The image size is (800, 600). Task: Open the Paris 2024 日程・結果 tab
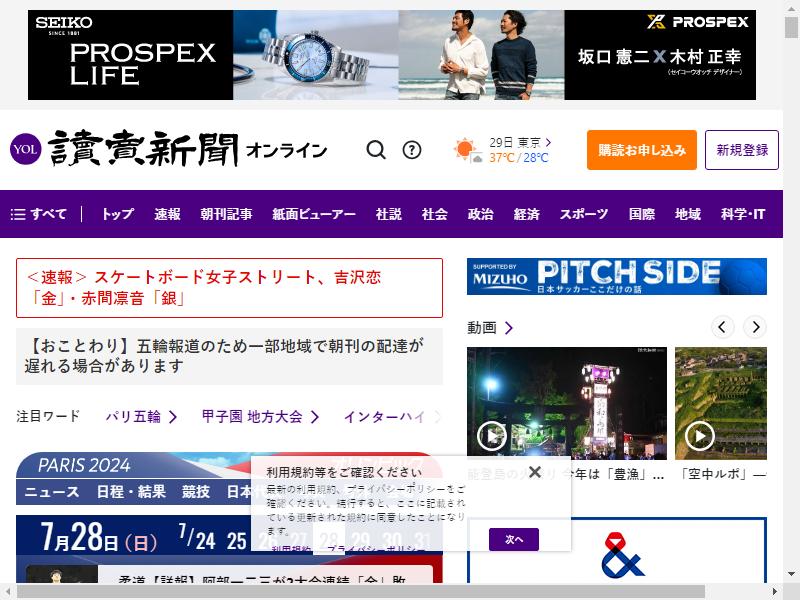(131, 491)
